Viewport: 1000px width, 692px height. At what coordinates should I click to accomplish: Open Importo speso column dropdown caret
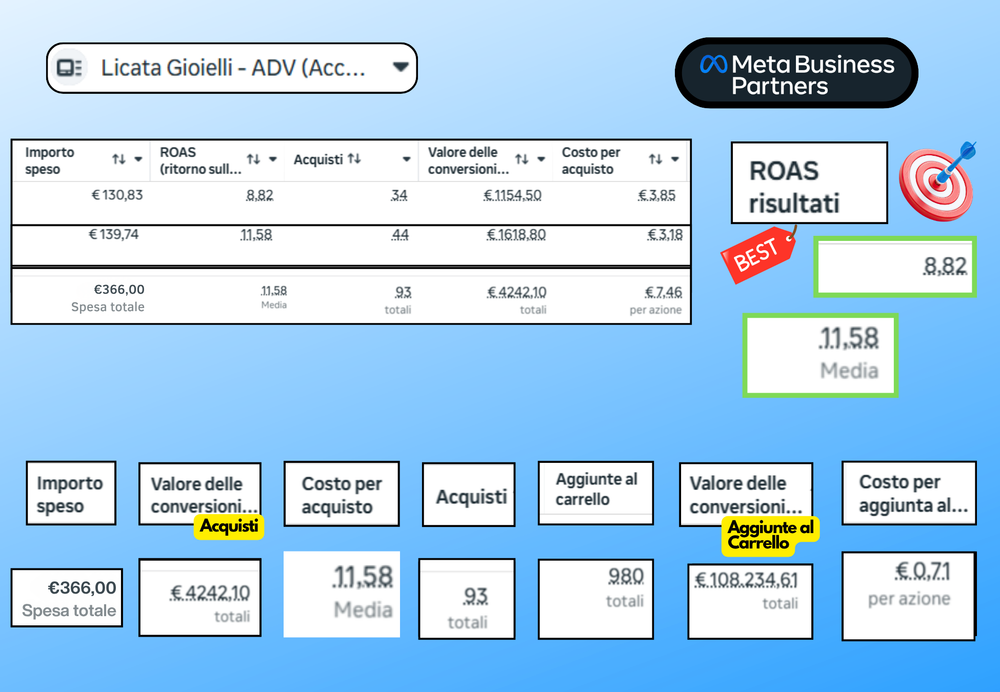[x=138, y=159]
